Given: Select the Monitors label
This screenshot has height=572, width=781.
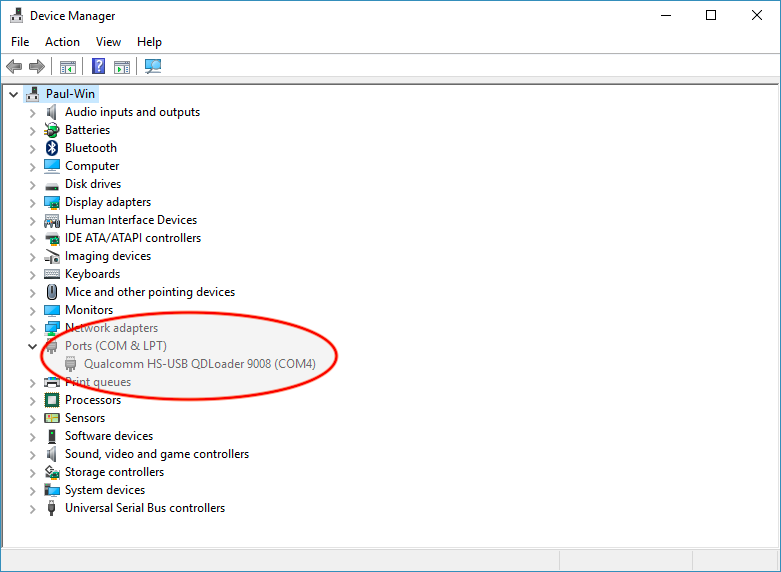Looking at the screenshot, I should click(89, 310).
